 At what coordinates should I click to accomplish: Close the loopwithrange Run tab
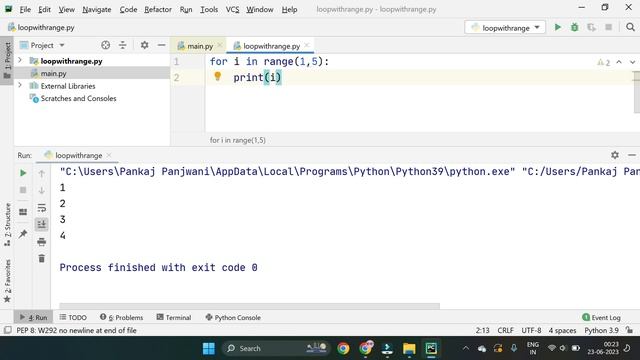point(109,156)
